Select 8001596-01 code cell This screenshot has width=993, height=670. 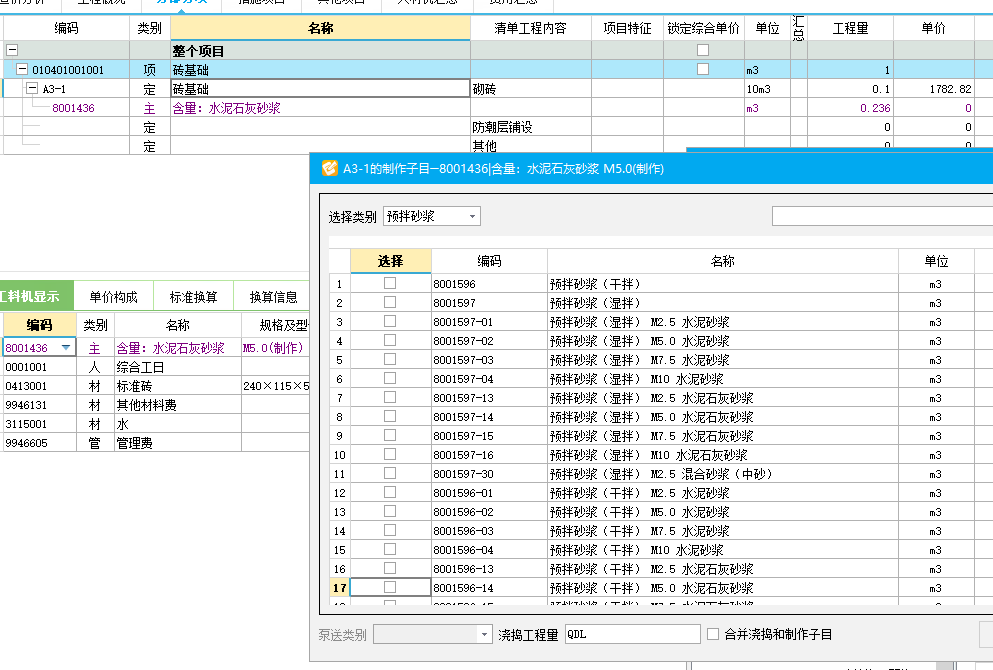[x=489, y=493]
